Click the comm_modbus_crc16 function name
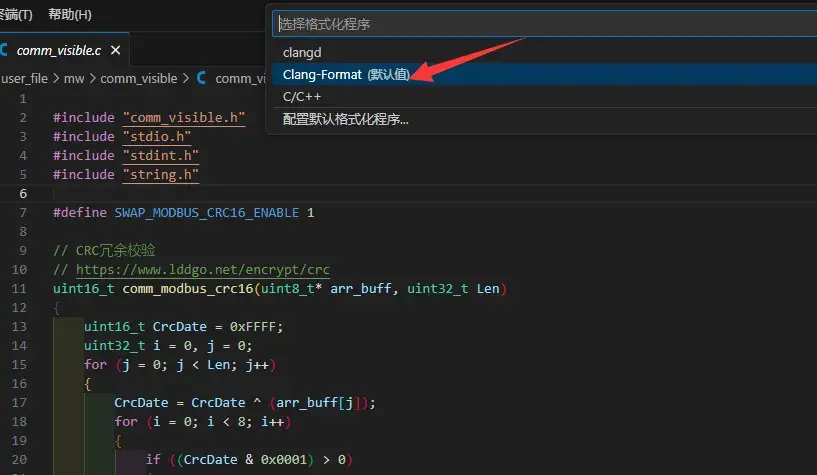817x475 pixels. coord(188,289)
